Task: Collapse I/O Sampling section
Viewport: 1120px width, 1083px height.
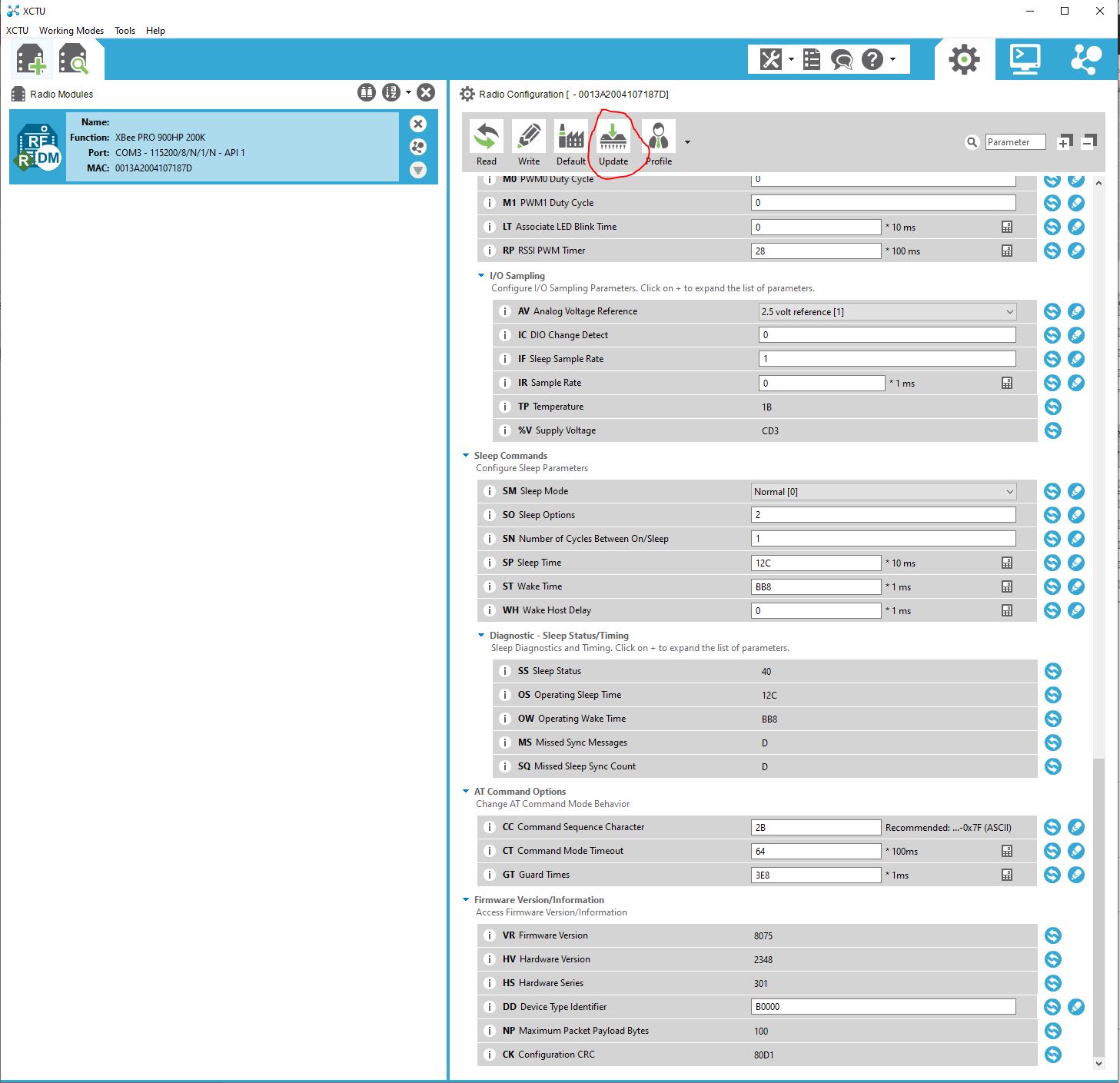Action: click(481, 275)
